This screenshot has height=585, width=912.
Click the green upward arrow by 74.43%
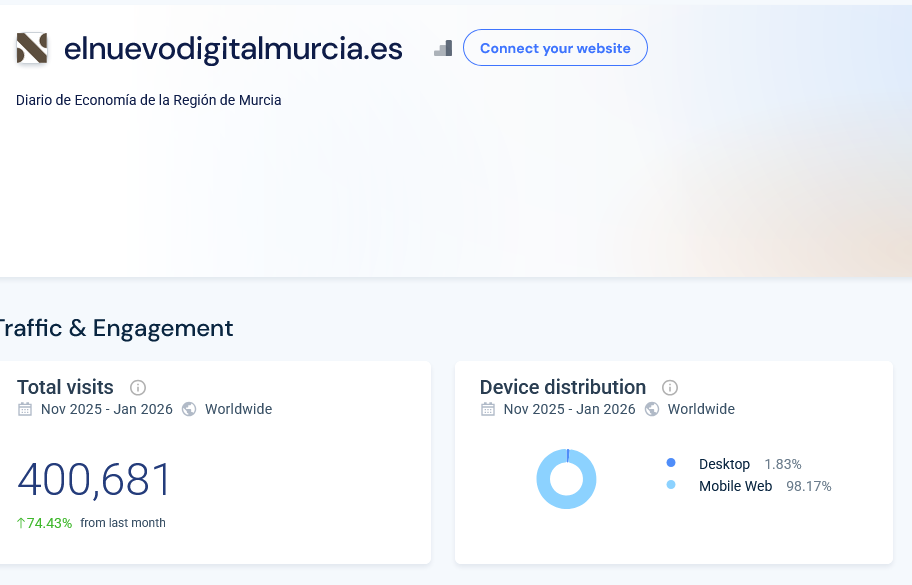coord(21,523)
